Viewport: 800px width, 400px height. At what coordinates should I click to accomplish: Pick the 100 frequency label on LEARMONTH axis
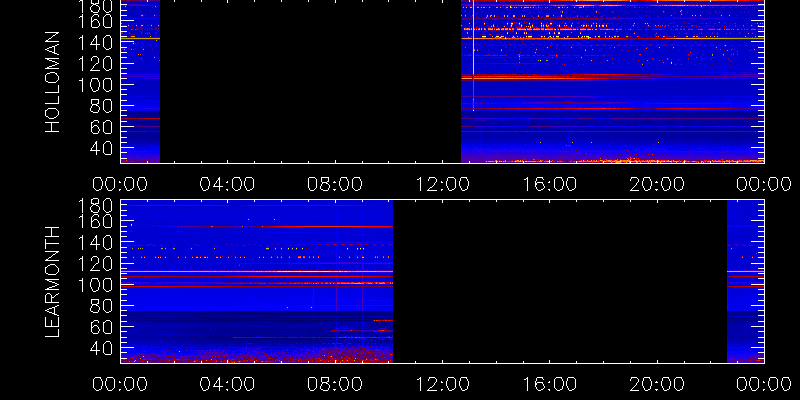click(x=96, y=285)
